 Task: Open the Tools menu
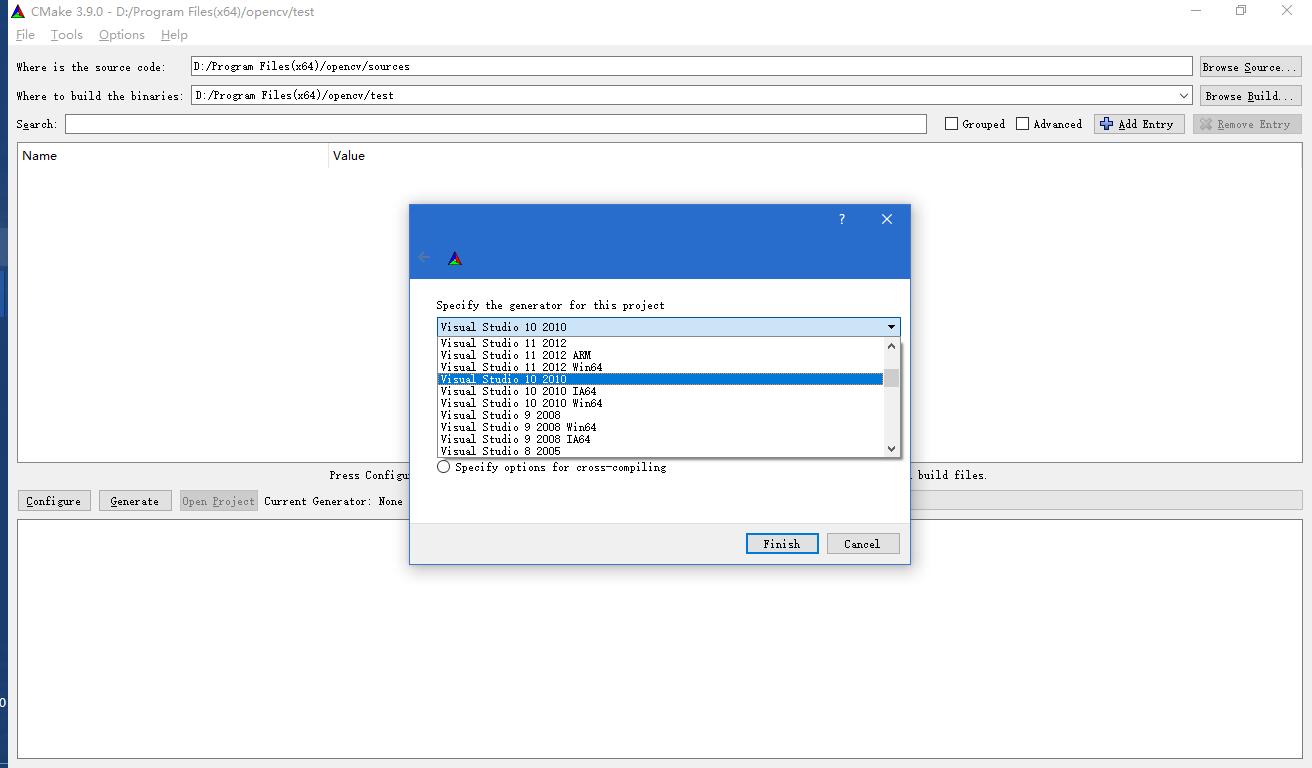tap(67, 34)
